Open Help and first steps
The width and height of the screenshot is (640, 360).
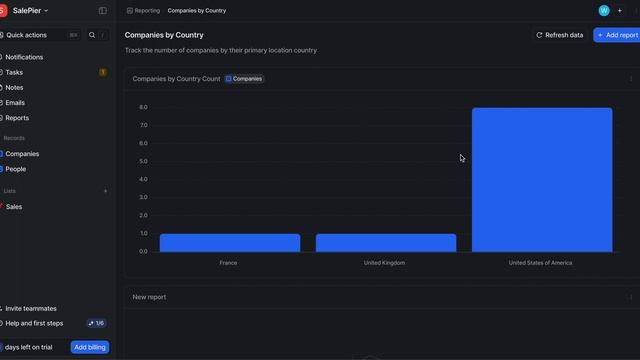pos(34,323)
